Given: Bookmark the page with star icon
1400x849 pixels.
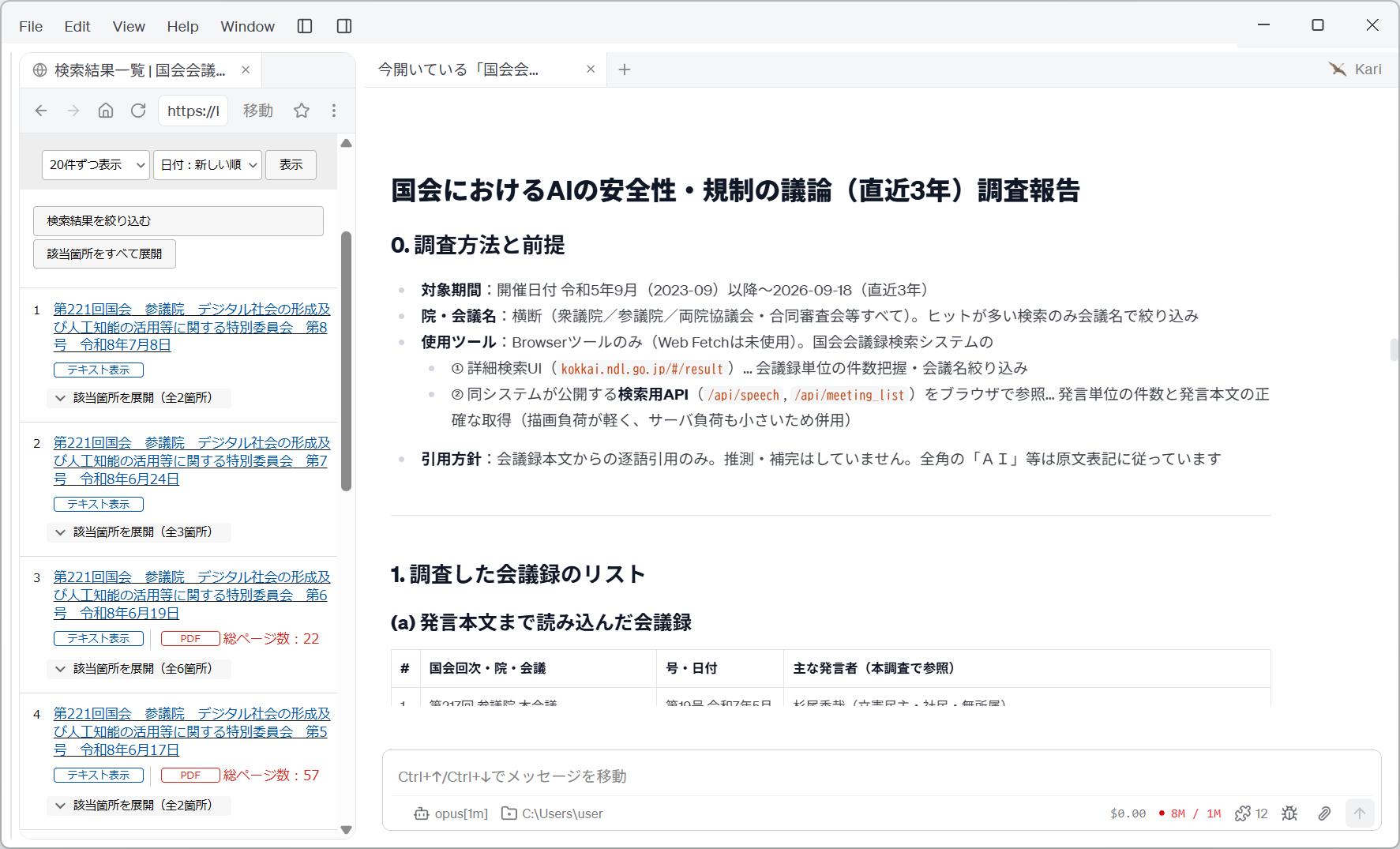Looking at the screenshot, I should click(x=302, y=111).
